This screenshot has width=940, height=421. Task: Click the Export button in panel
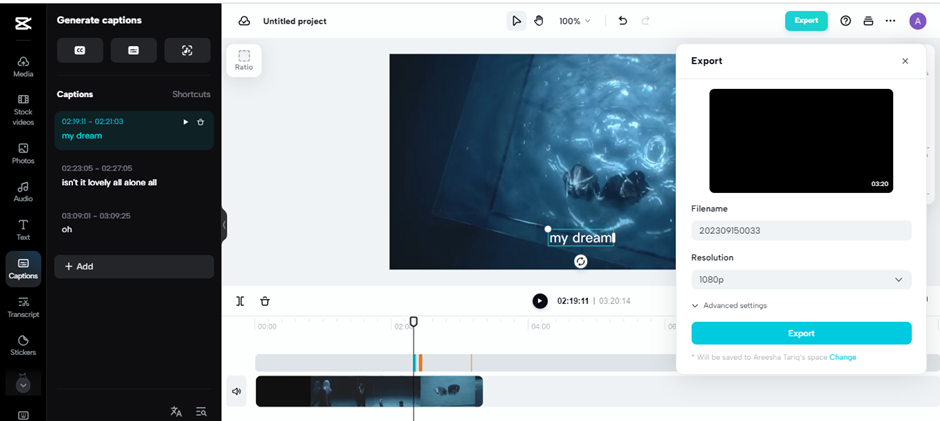pos(801,333)
